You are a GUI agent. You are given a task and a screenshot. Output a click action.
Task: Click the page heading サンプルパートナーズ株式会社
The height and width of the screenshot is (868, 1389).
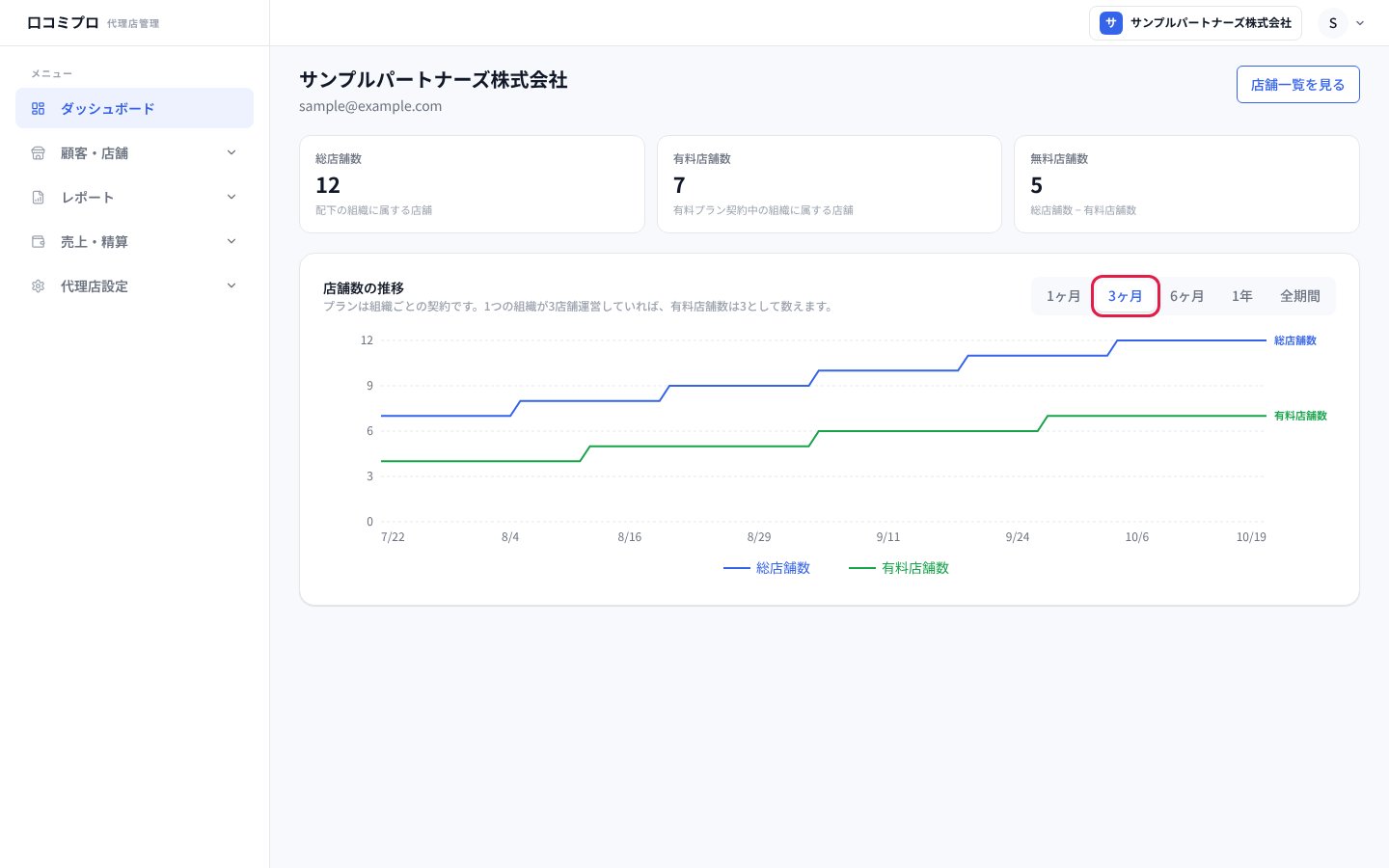click(433, 80)
